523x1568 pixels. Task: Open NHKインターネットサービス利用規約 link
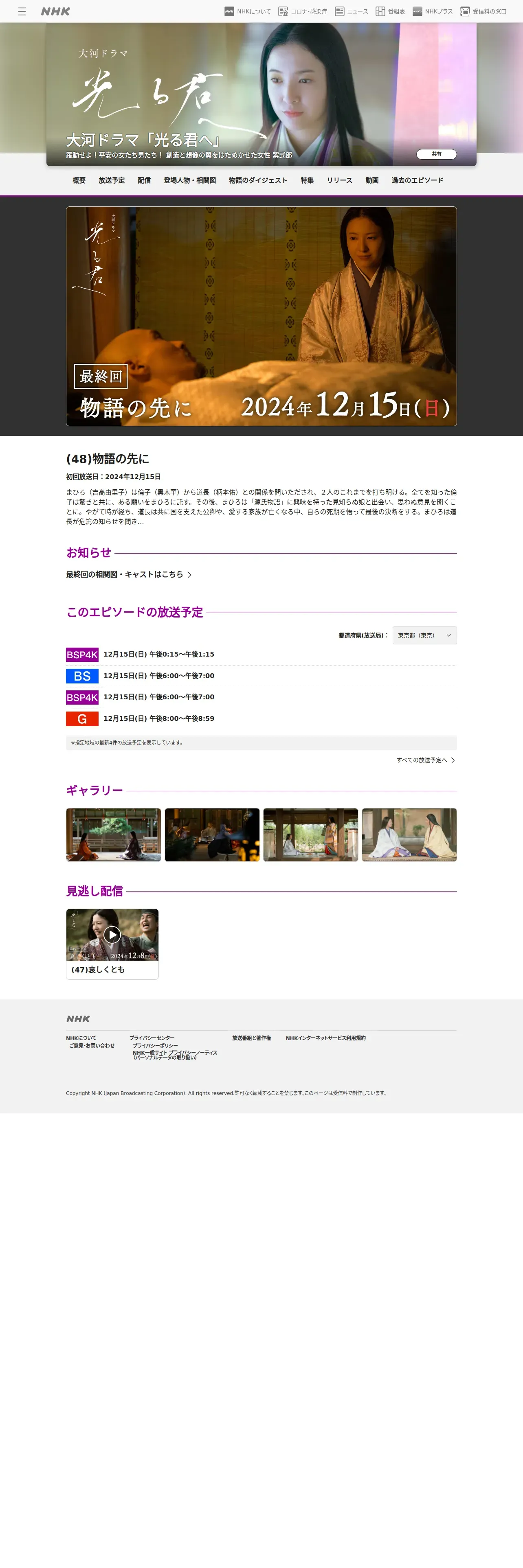click(326, 1038)
